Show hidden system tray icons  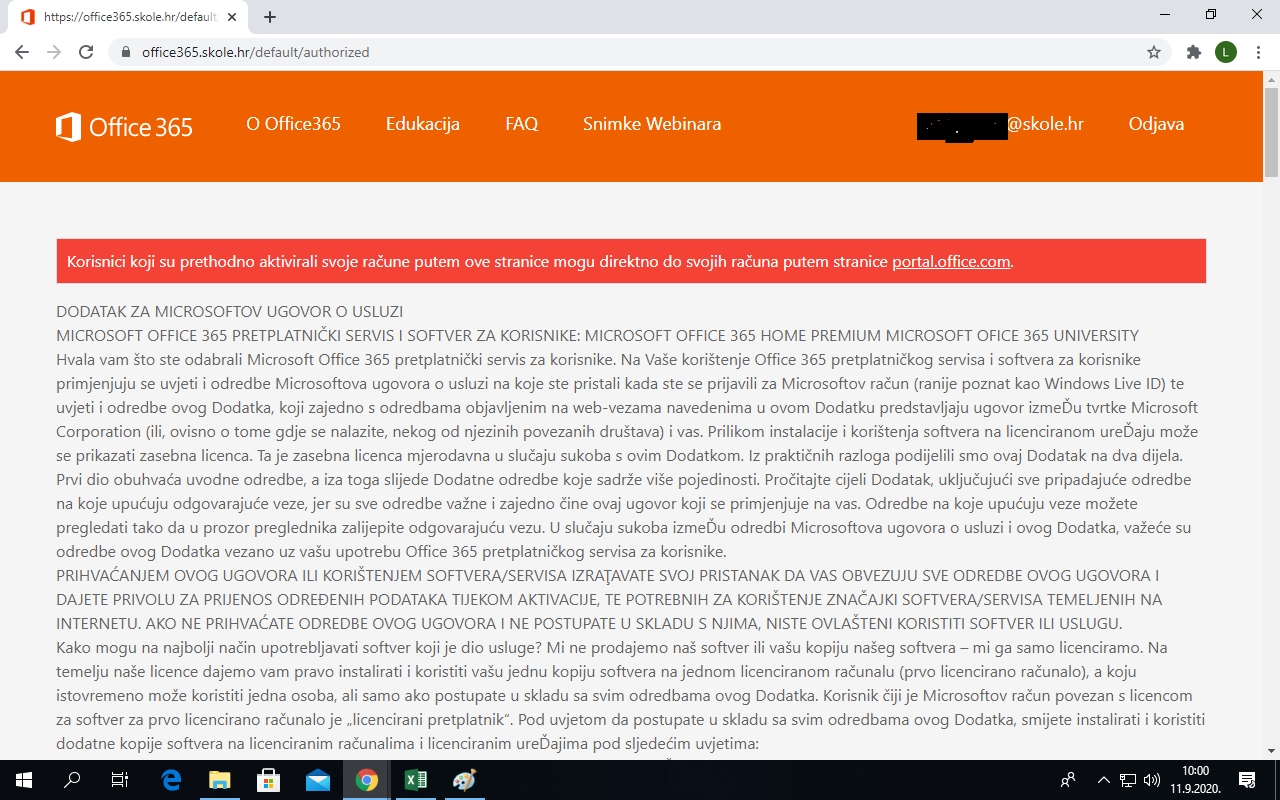1104,780
